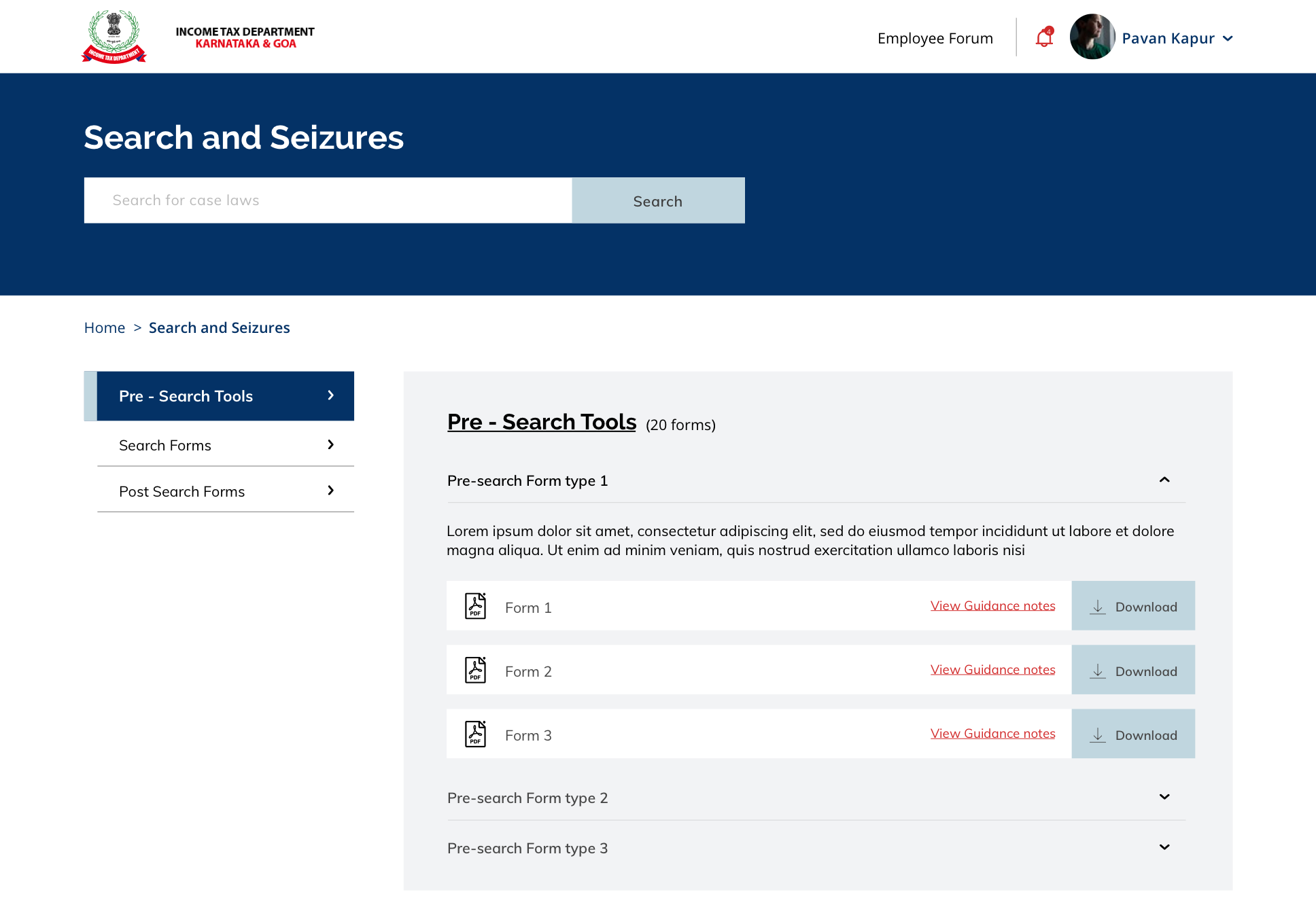1316x924 pixels.
Task: Click the PDF icon for Form 2
Action: click(475, 669)
